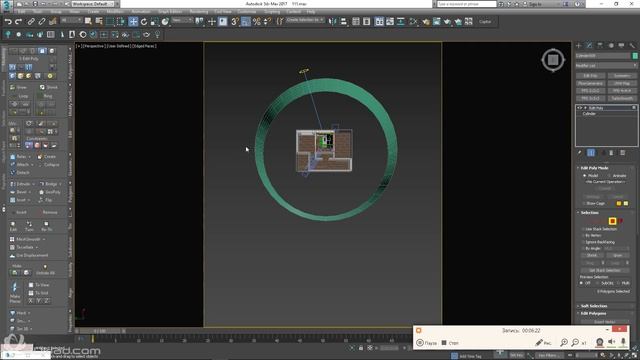640x360 pixels.
Task: Toggle the recorder microphone icon
Action: (623, 342)
